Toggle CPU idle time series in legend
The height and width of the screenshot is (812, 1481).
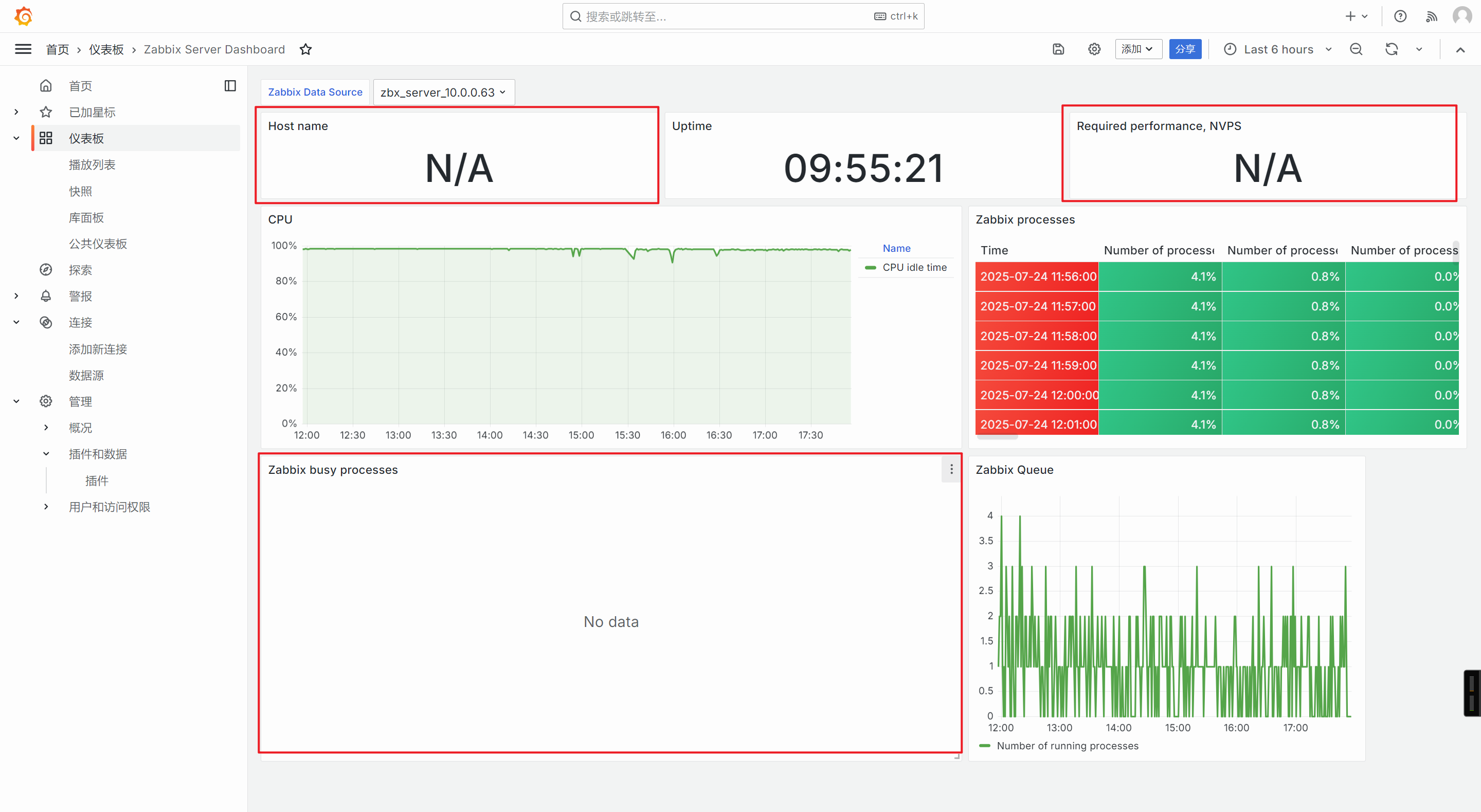point(914,267)
